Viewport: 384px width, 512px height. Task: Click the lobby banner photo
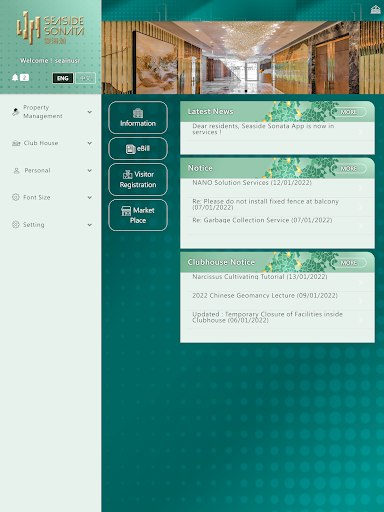click(243, 57)
